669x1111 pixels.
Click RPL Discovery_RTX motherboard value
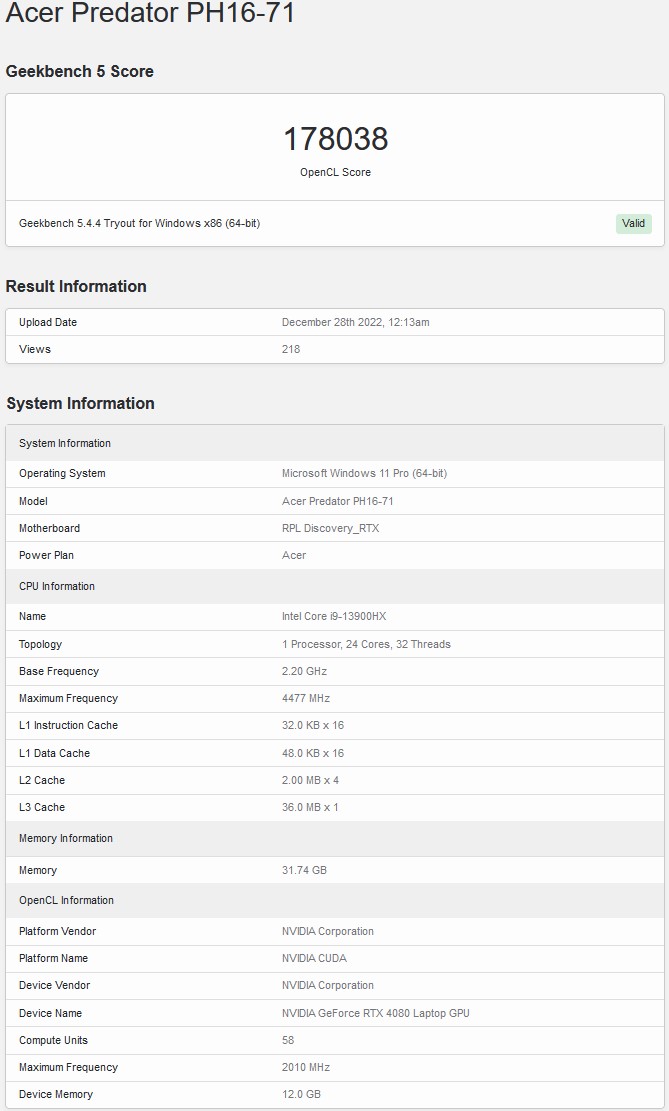pyautogui.click(x=330, y=528)
